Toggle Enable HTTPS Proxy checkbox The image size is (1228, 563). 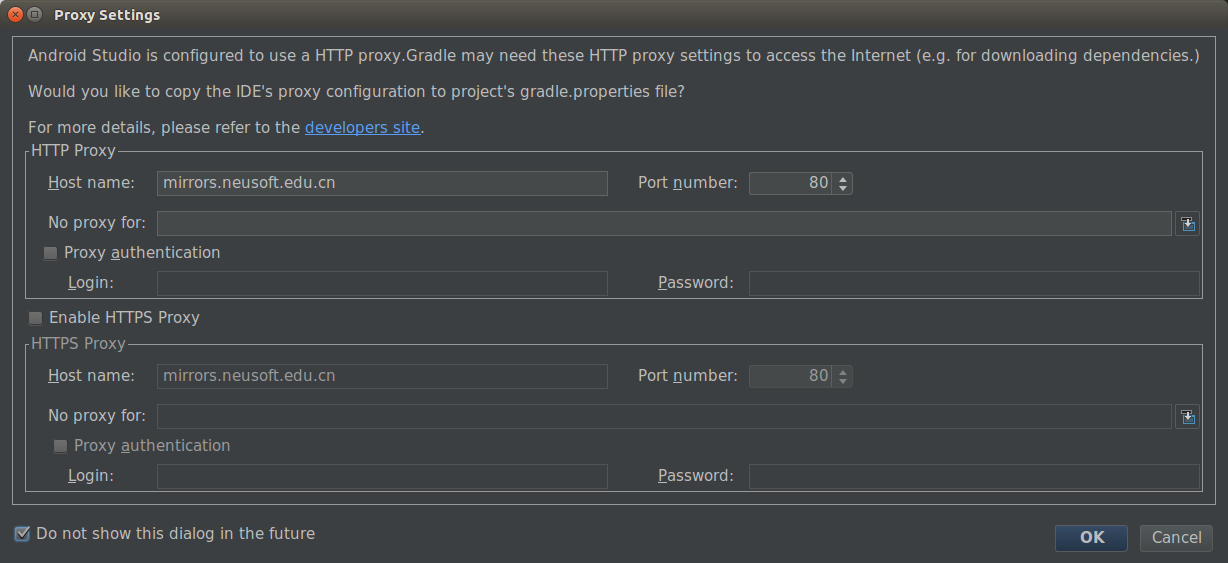(x=36, y=318)
